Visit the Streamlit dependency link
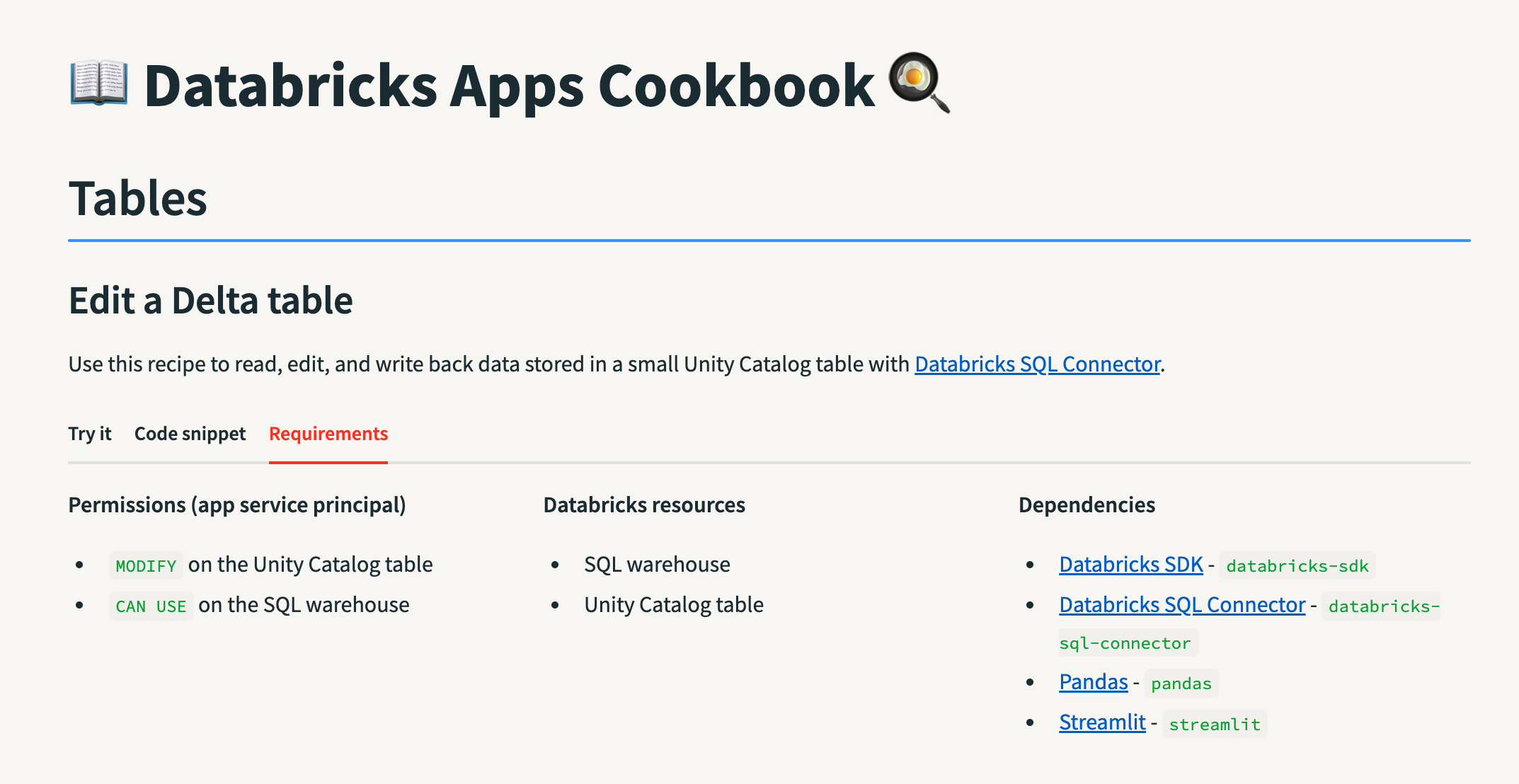The height and width of the screenshot is (784, 1519). pos(1101,722)
